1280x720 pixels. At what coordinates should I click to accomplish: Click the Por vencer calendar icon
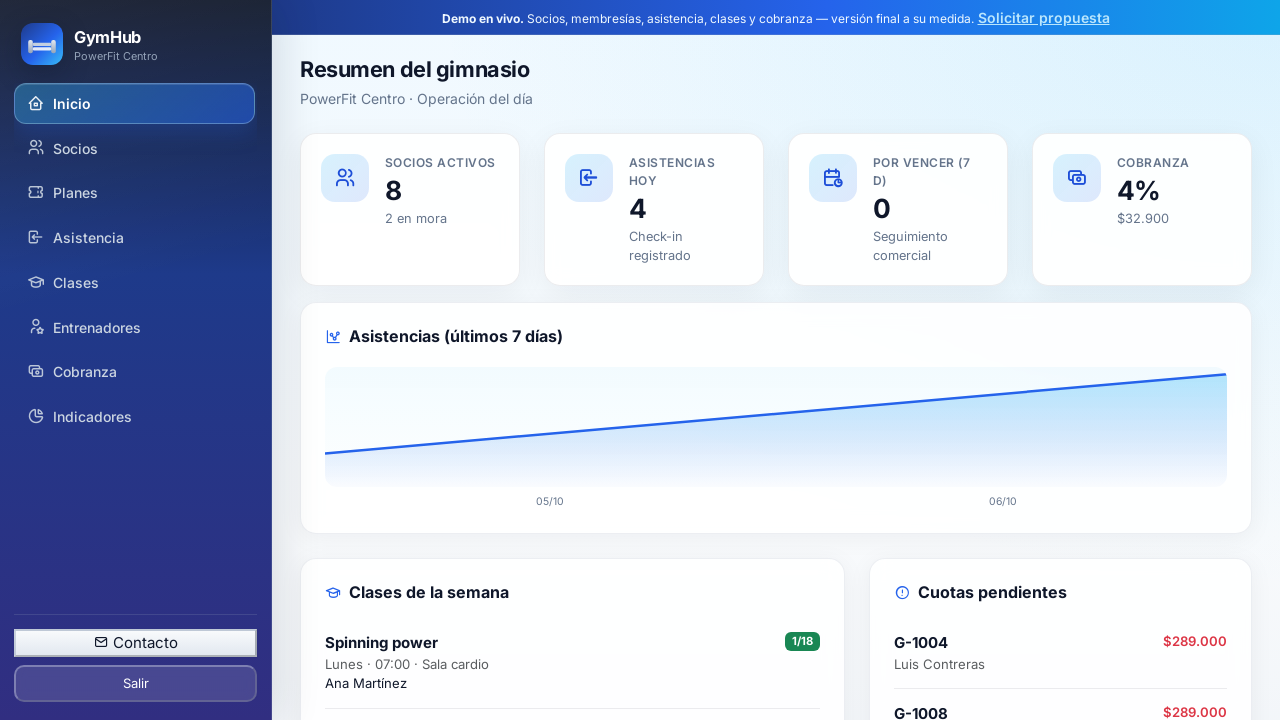coord(833,178)
